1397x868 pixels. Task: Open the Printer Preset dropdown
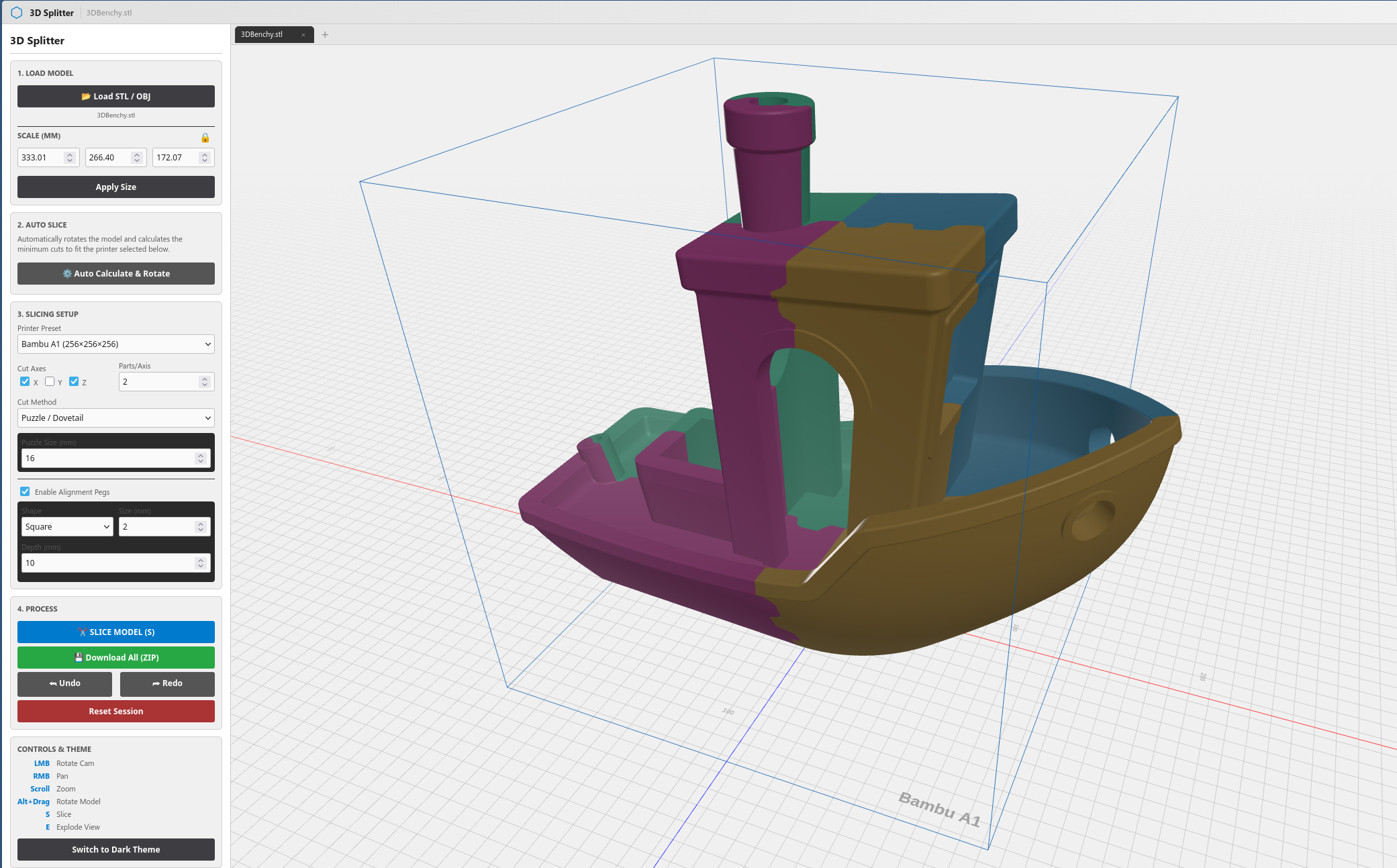tap(115, 344)
